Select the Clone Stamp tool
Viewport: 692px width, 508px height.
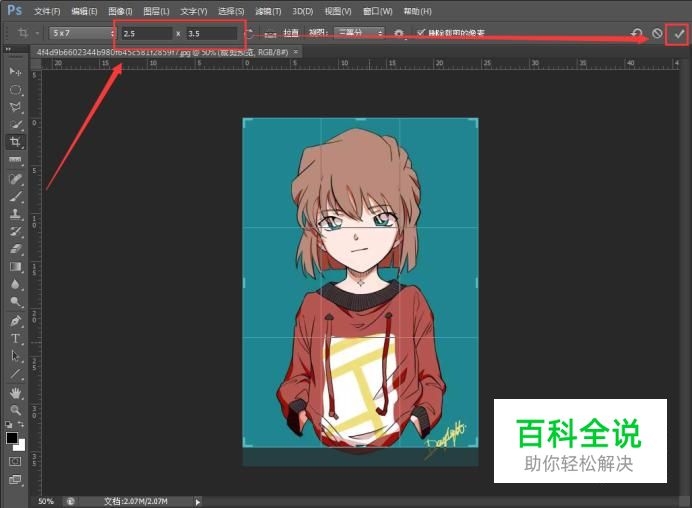click(16, 214)
